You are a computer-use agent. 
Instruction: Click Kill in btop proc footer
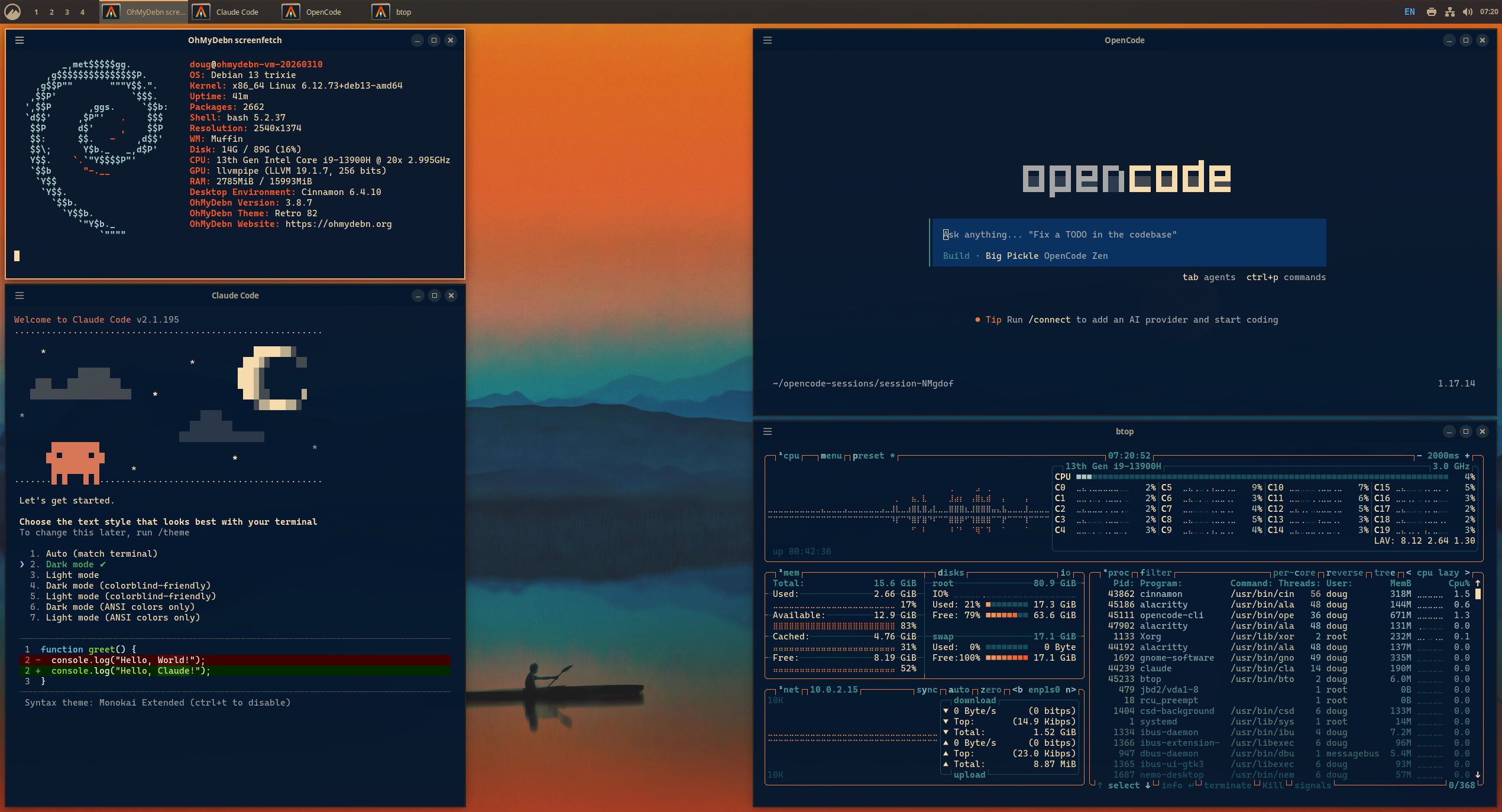[1273, 785]
